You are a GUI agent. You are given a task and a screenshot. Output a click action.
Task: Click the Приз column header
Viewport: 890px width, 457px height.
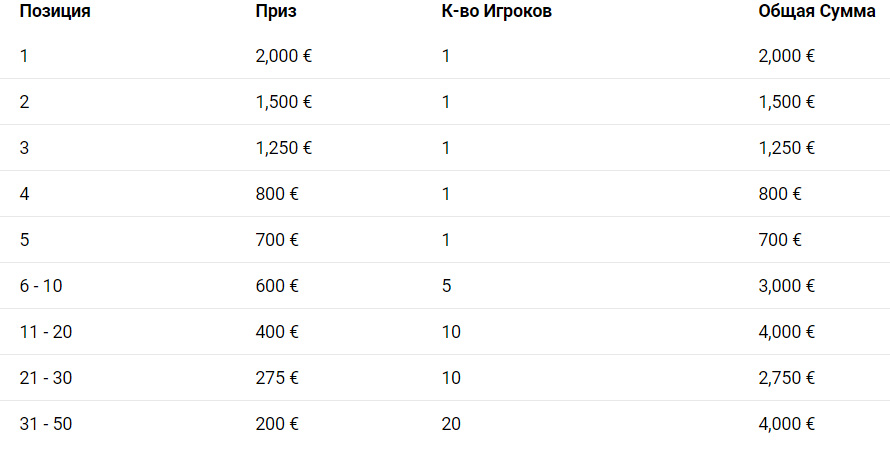click(x=276, y=11)
